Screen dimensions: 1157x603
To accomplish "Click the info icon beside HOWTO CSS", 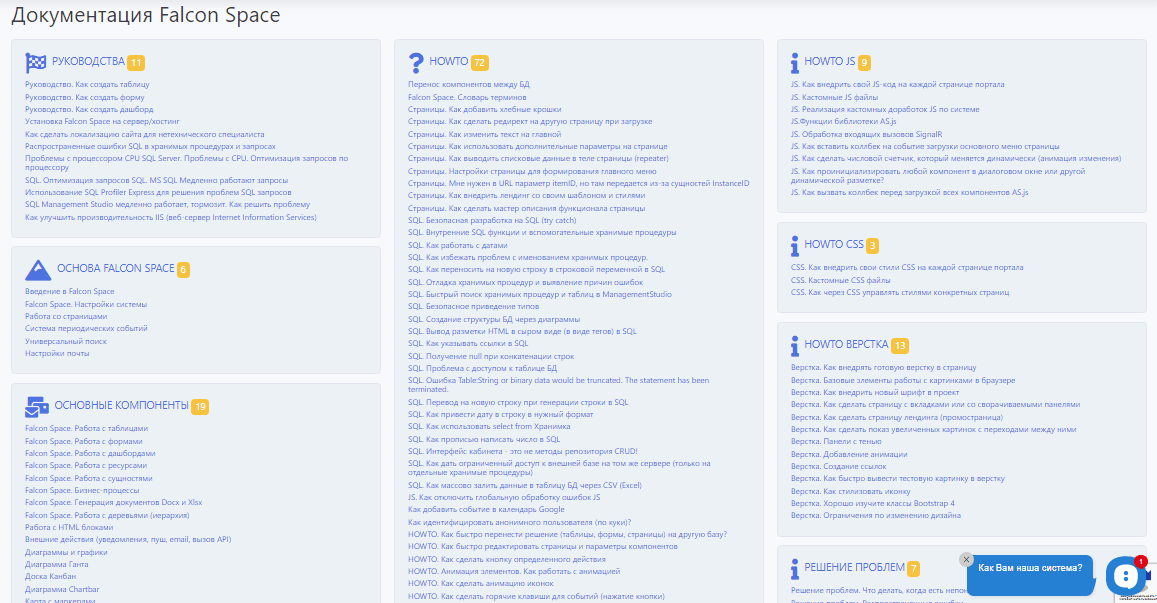I will (795, 246).
